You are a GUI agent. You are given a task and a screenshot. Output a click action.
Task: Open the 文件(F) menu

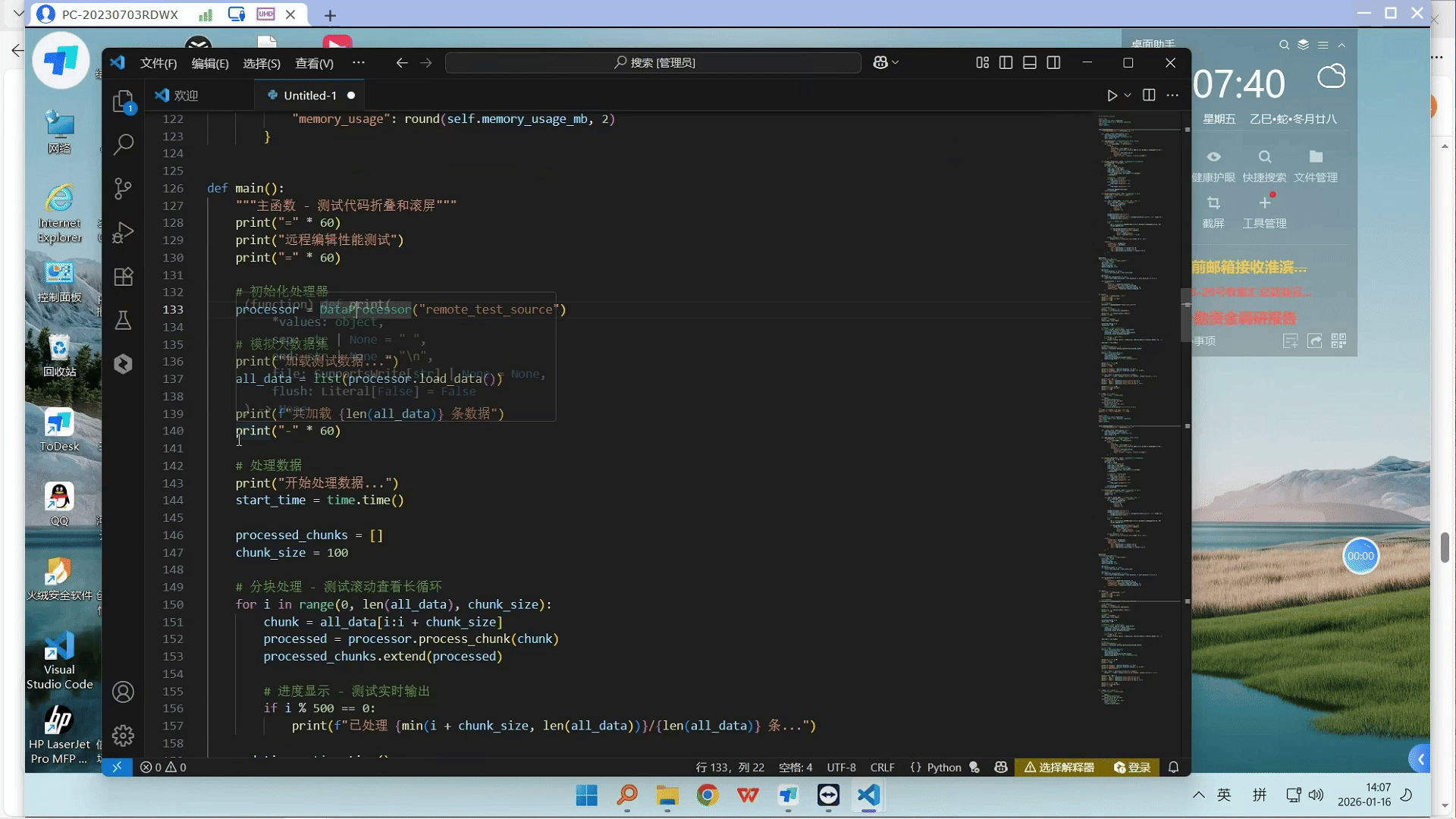[158, 64]
